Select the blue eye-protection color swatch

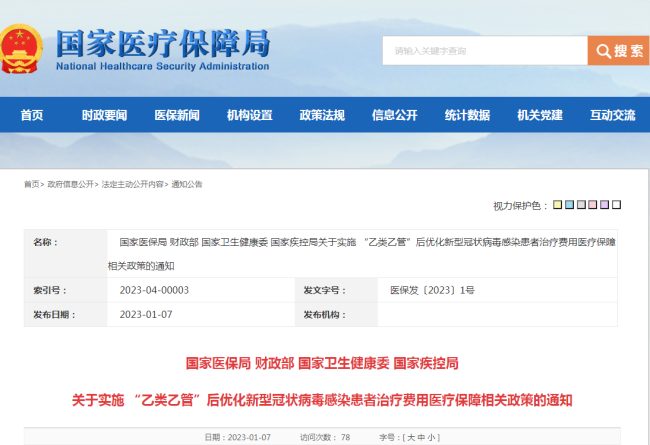[x=570, y=204]
